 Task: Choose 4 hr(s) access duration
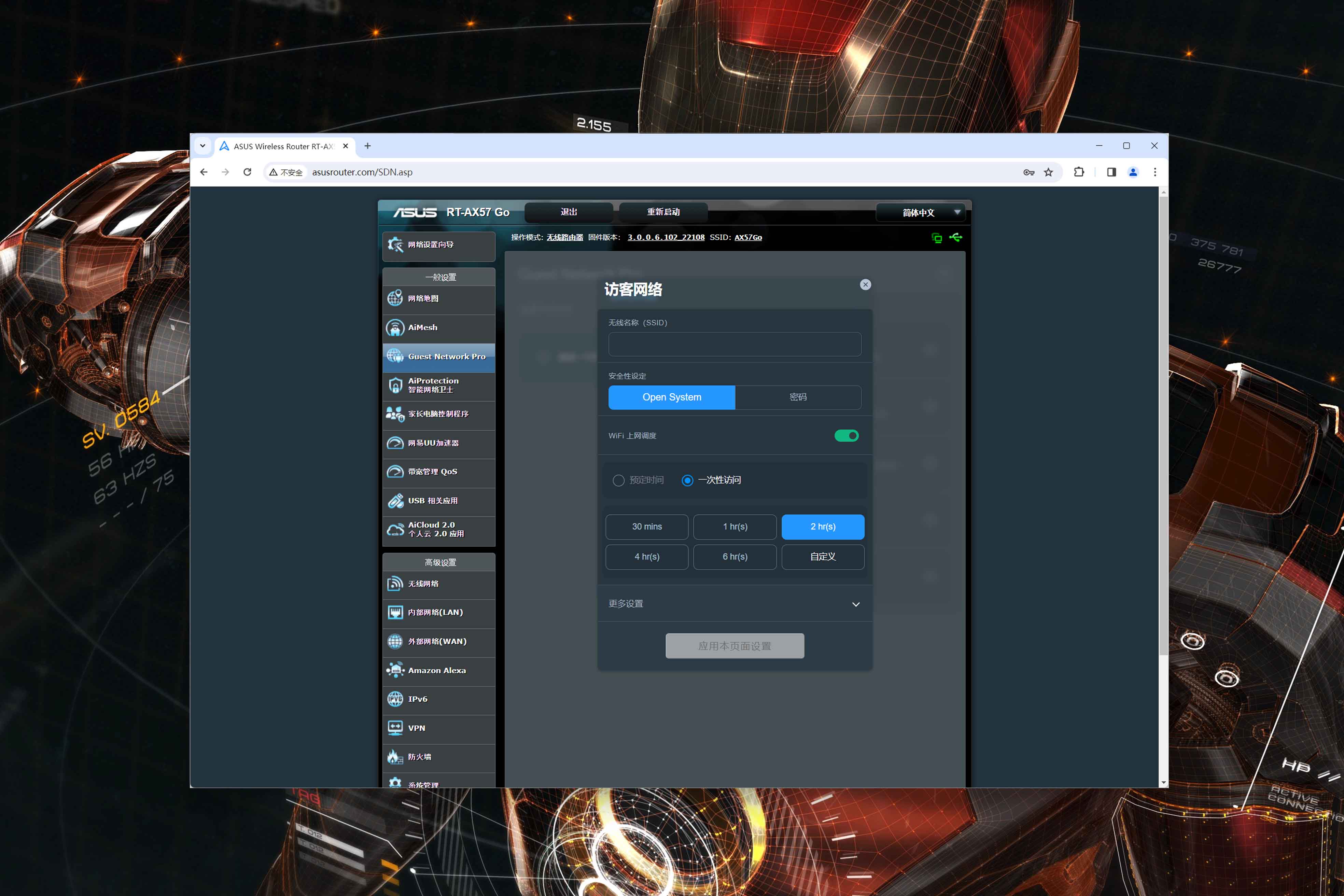point(647,557)
